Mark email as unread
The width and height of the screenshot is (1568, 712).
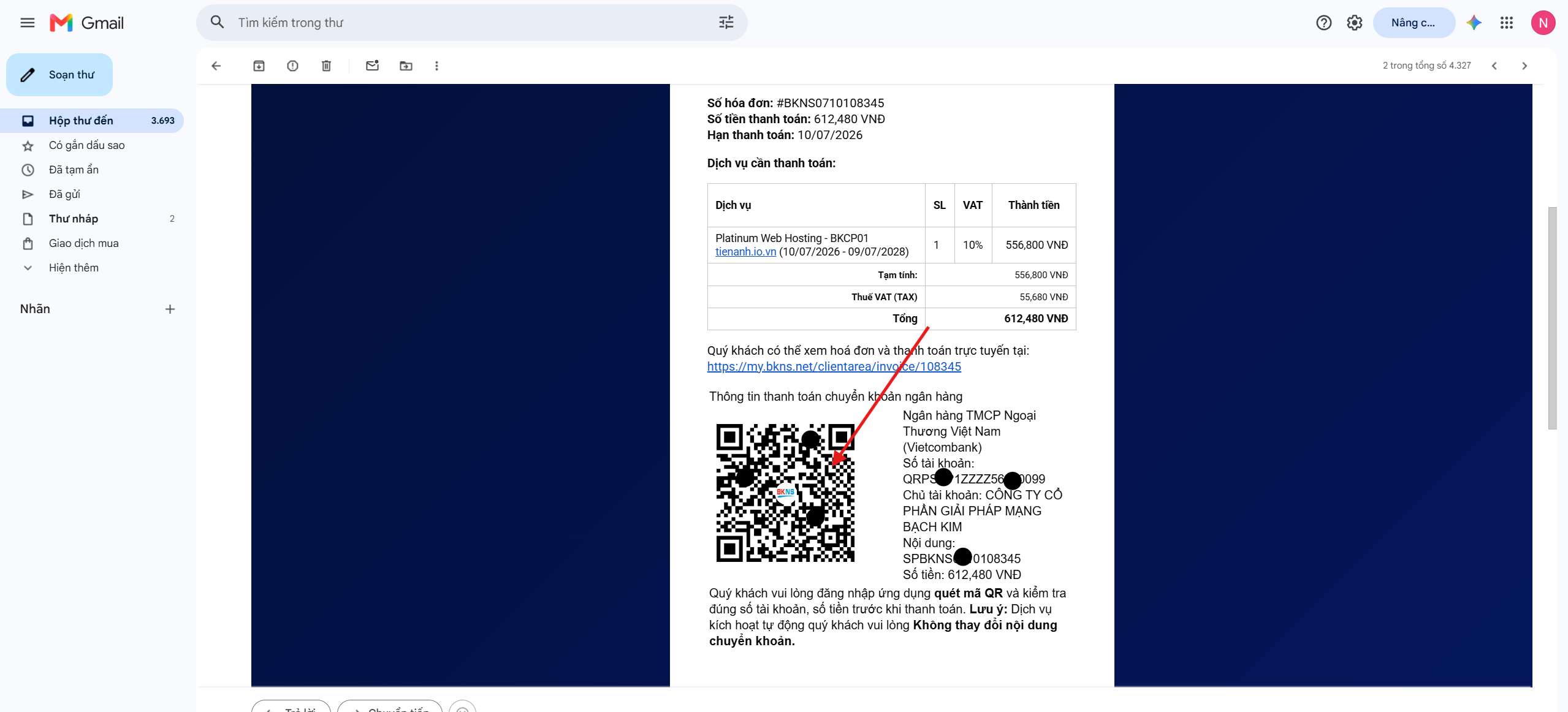pyautogui.click(x=372, y=66)
